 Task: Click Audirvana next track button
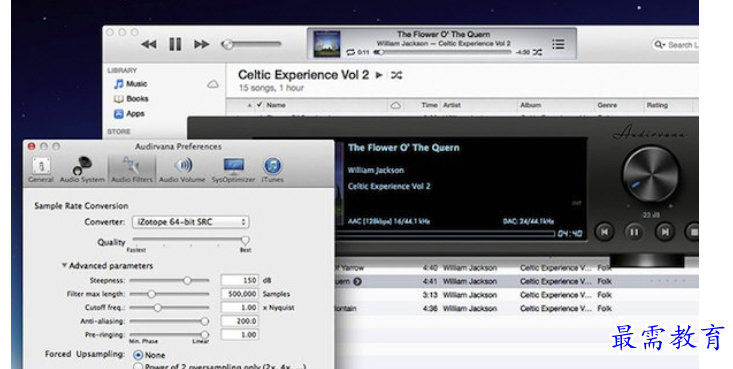(x=664, y=232)
